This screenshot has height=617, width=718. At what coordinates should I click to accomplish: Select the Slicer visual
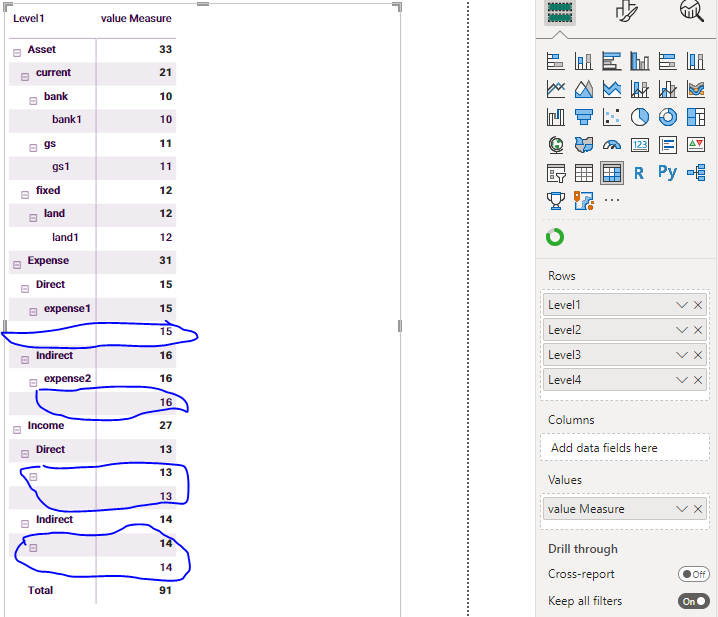pos(555,173)
